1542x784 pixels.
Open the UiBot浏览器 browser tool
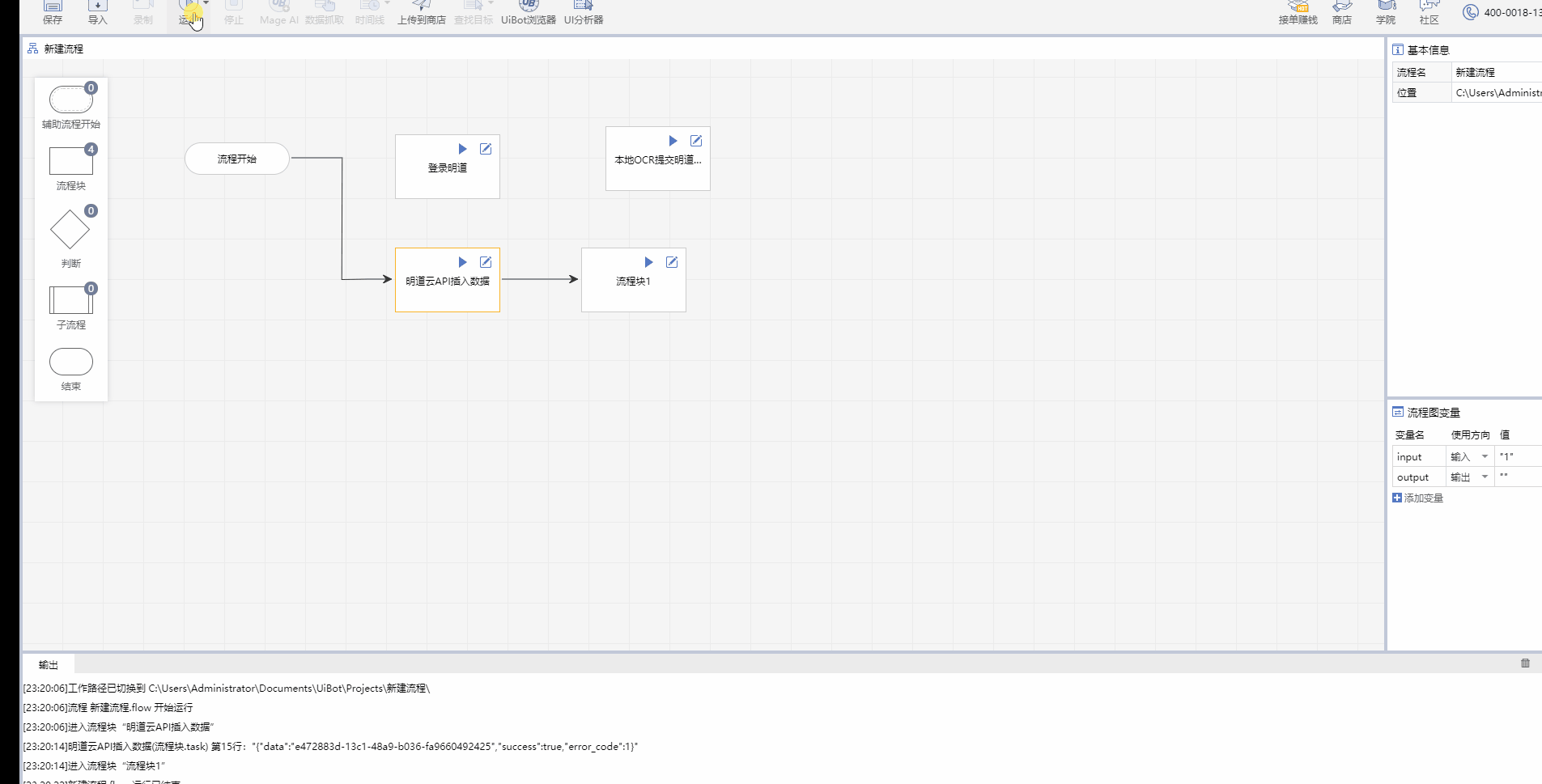(529, 13)
